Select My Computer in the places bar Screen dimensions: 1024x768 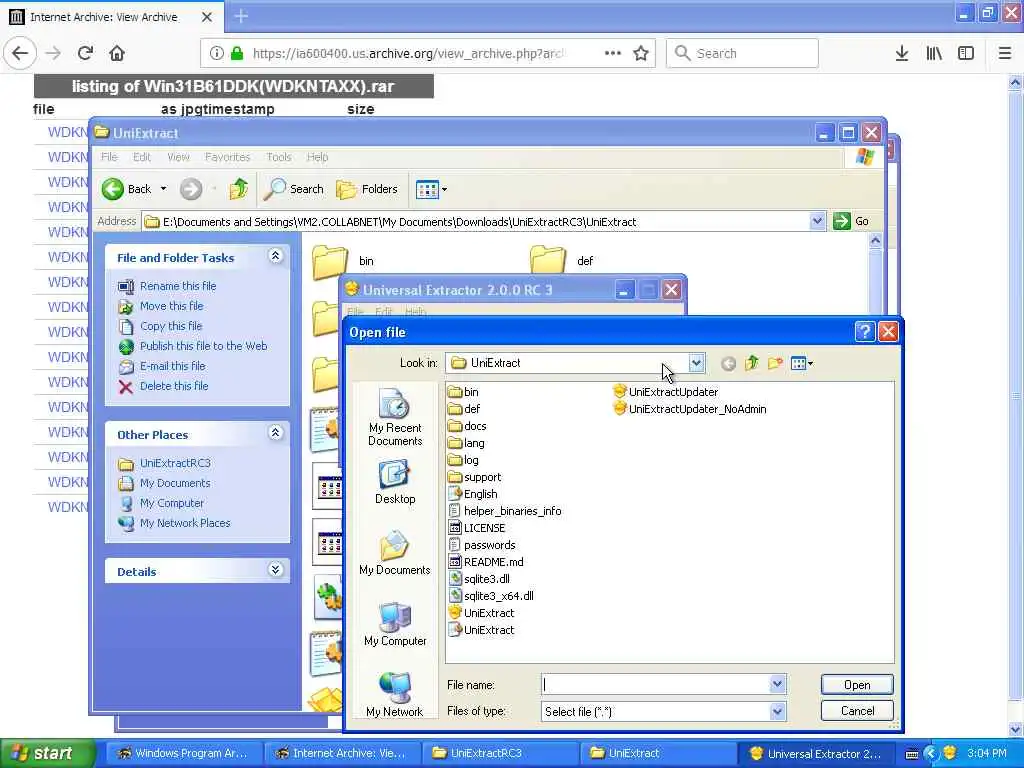tap(395, 624)
